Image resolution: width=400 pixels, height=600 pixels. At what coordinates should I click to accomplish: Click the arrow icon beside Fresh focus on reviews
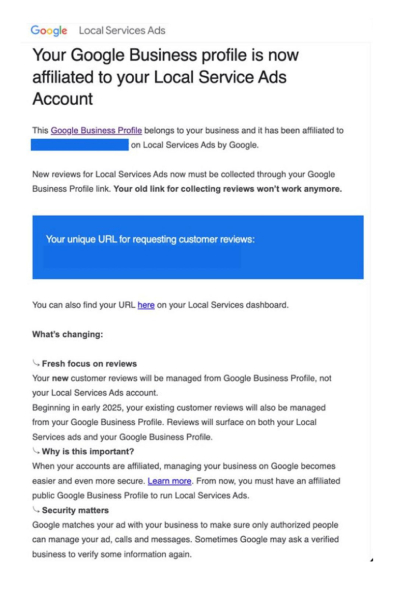[x=36, y=363]
